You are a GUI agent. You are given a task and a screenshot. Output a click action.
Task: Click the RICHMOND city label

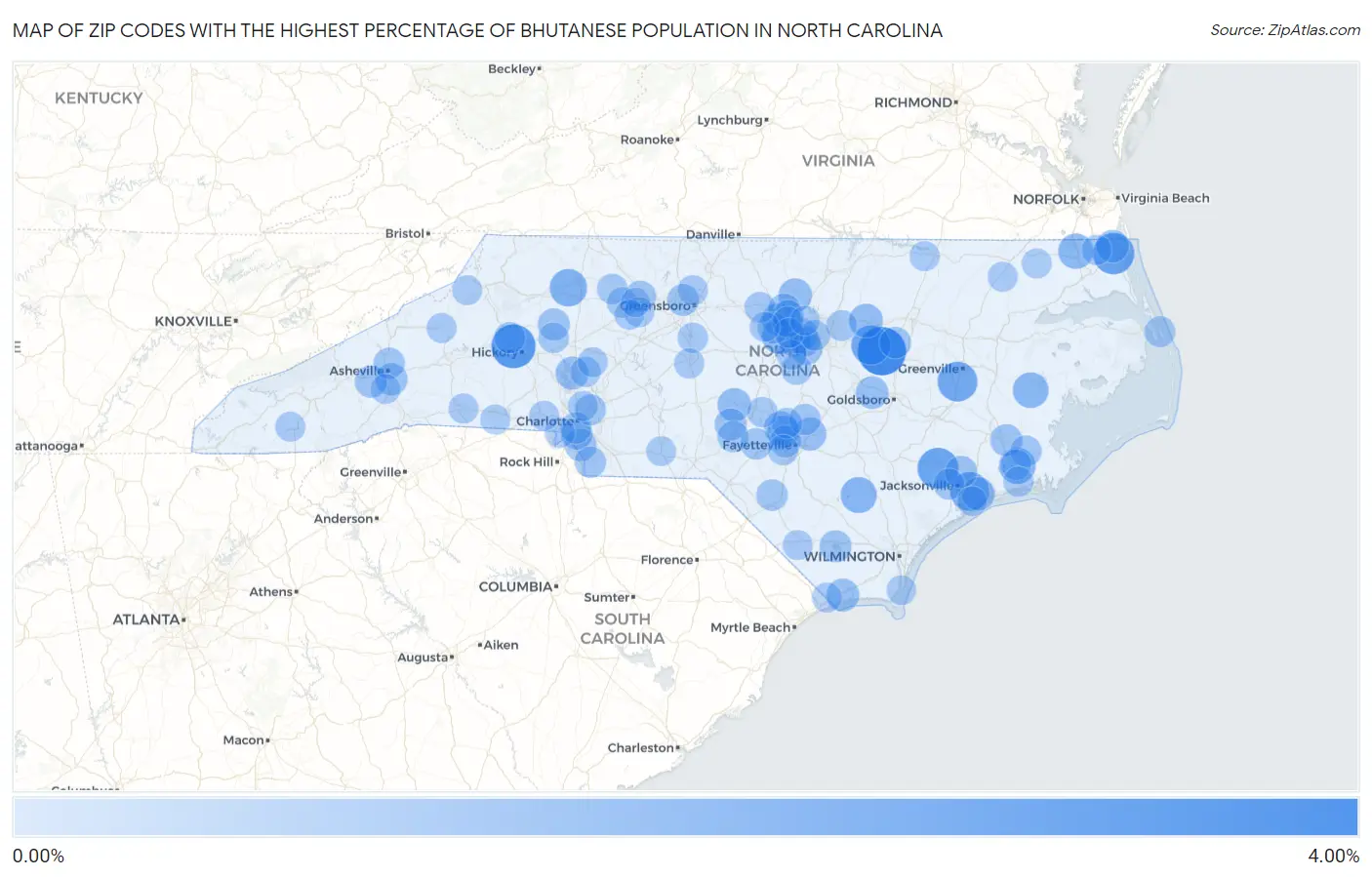pos(913,102)
